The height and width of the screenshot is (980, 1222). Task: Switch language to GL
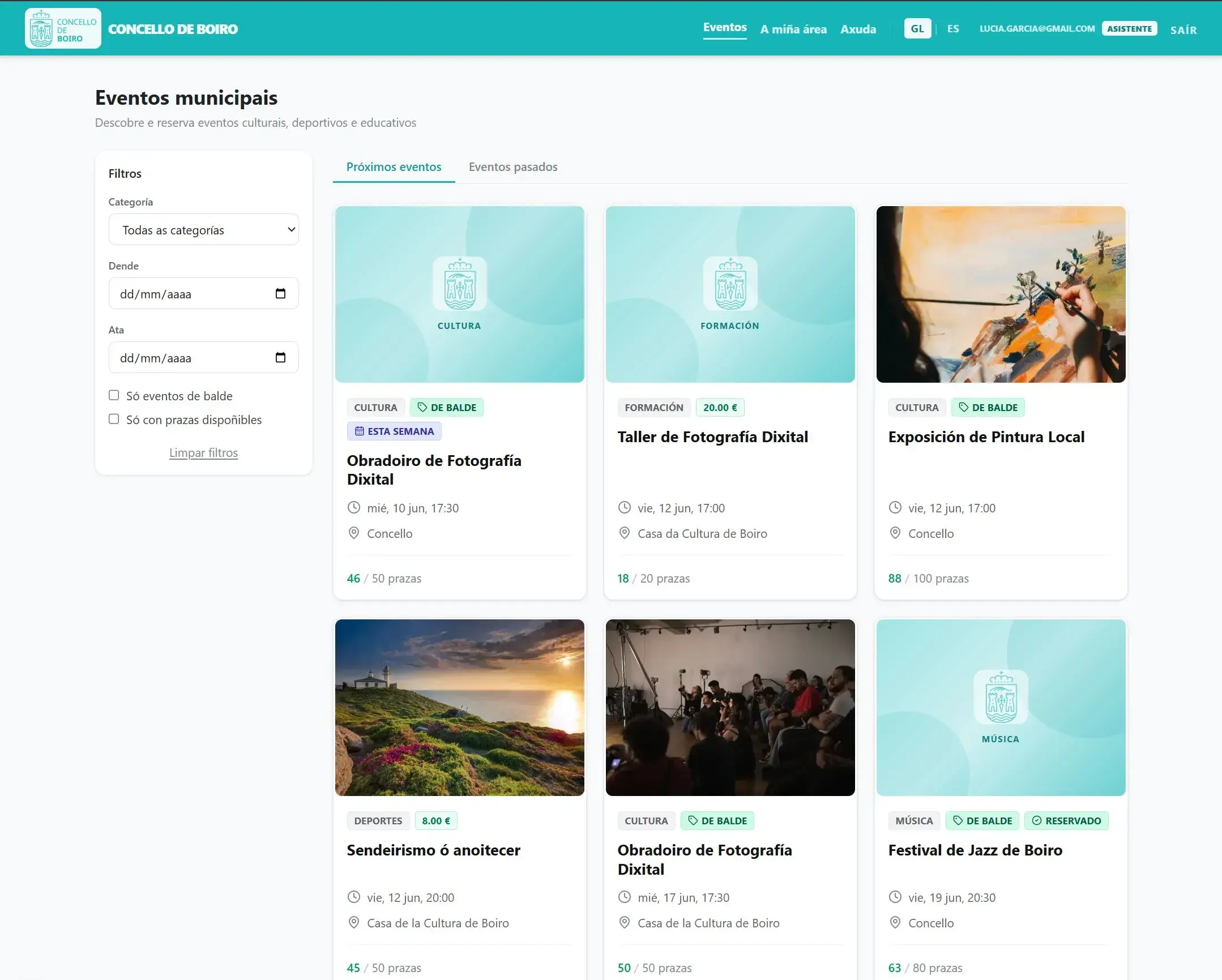coord(918,28)
